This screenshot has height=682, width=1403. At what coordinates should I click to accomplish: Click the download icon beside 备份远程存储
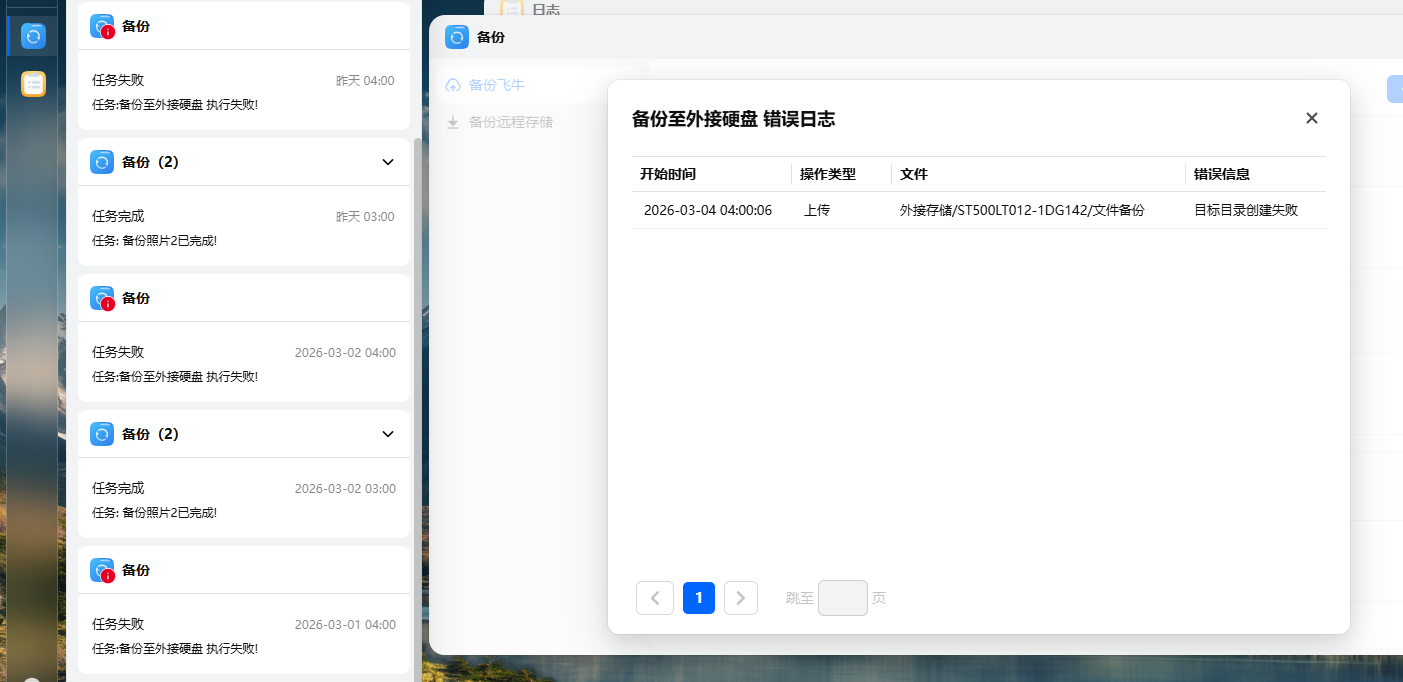tap(453, 122)
